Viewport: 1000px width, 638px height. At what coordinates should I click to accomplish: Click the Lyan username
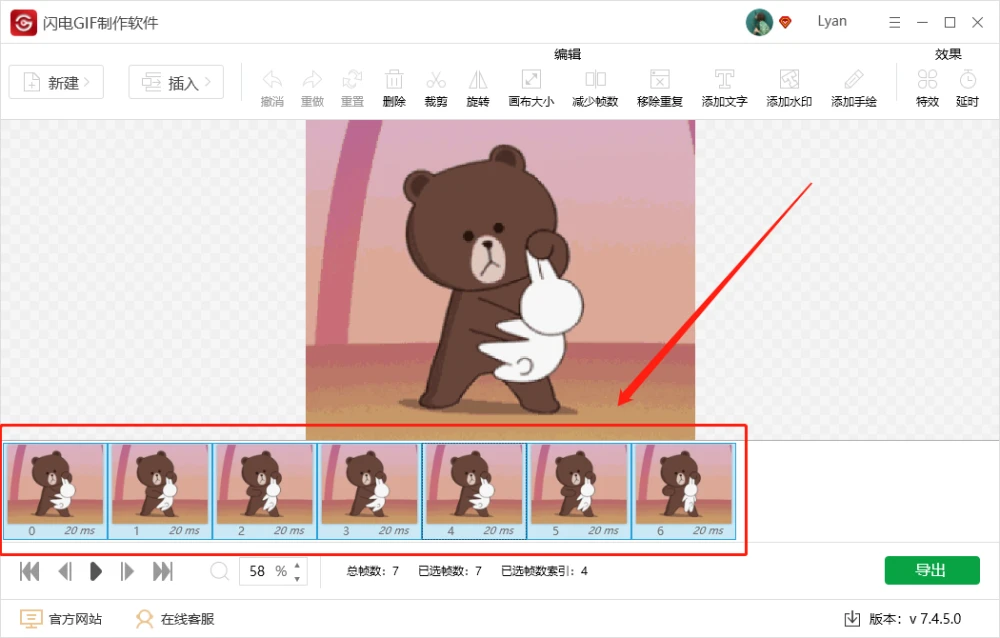click(832, 21)
